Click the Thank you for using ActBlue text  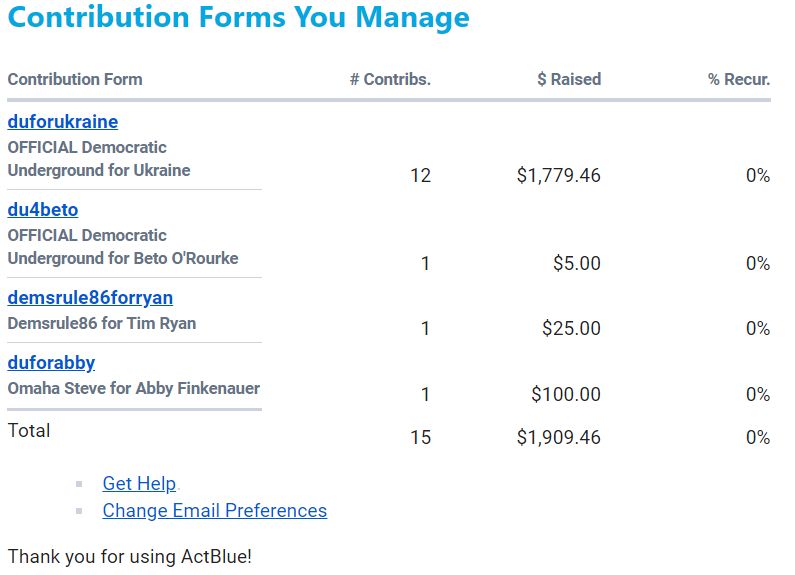point(129,556)
